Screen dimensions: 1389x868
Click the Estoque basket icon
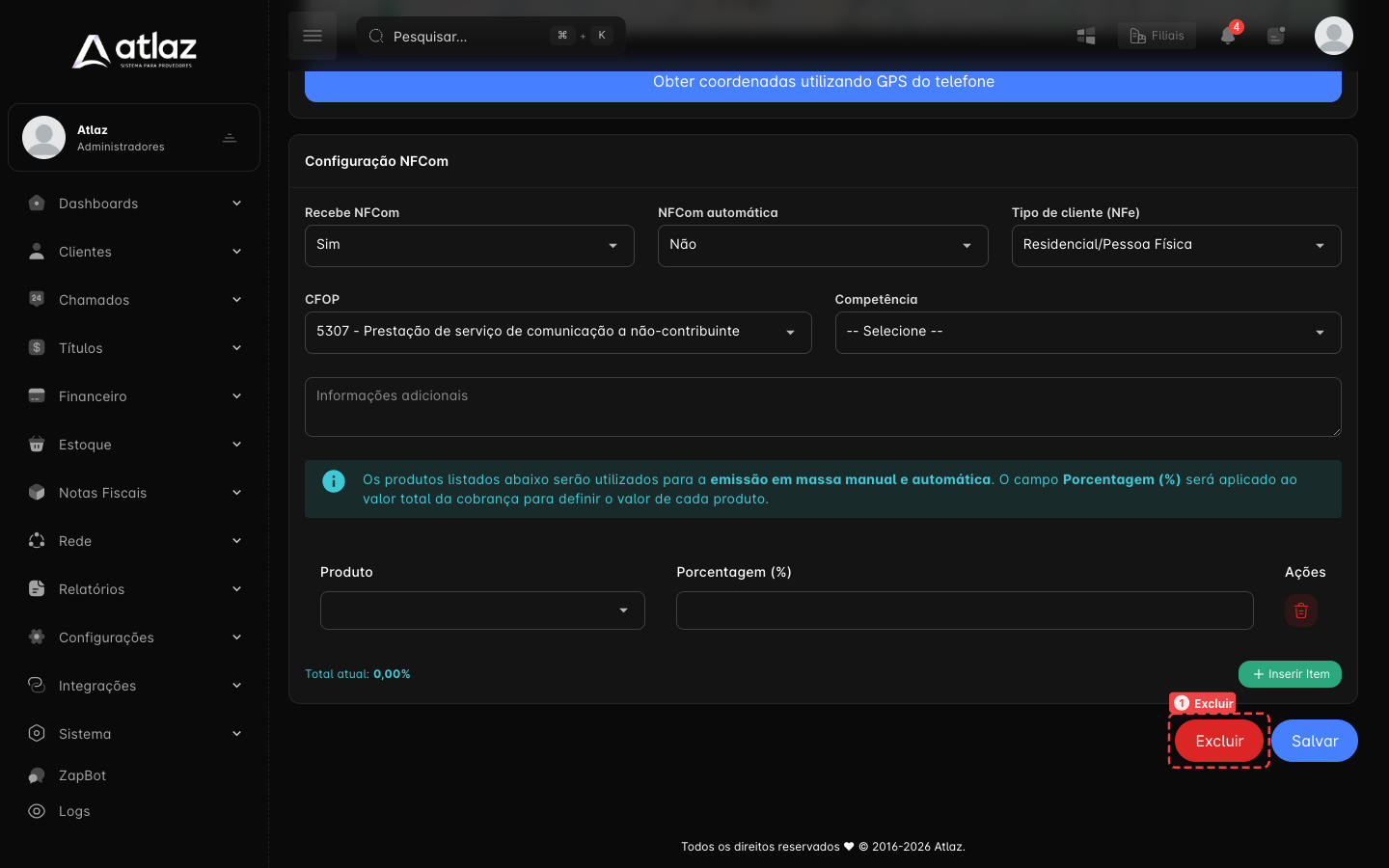pos(37,445)
